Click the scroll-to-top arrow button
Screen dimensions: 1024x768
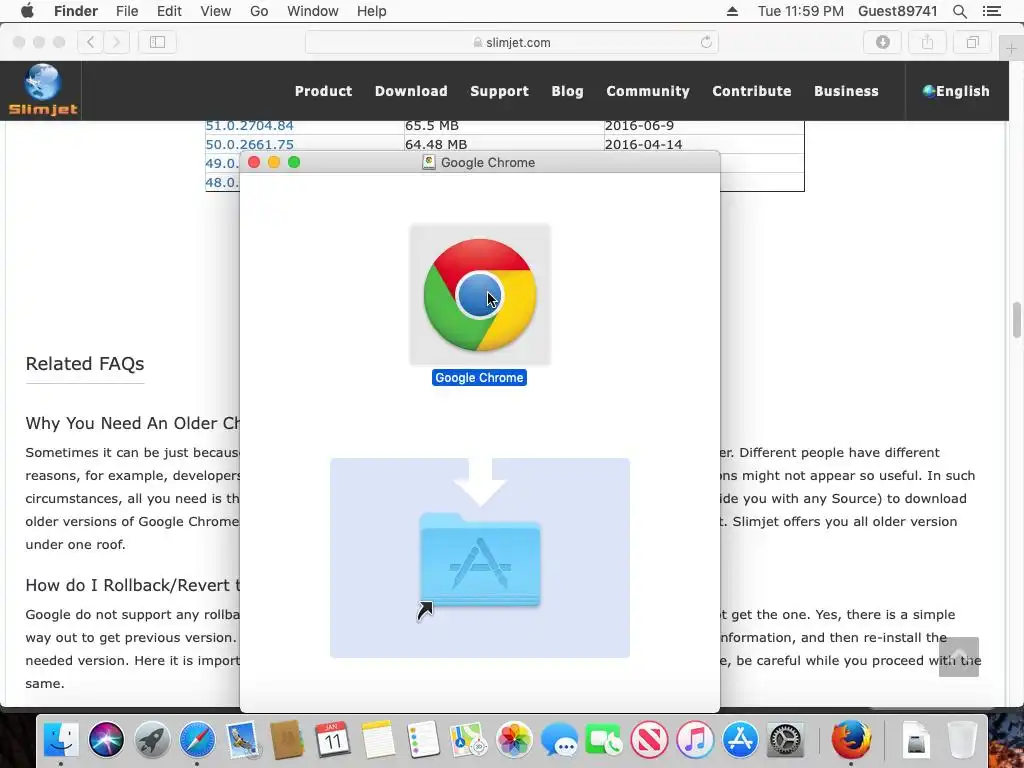point(959,656)
